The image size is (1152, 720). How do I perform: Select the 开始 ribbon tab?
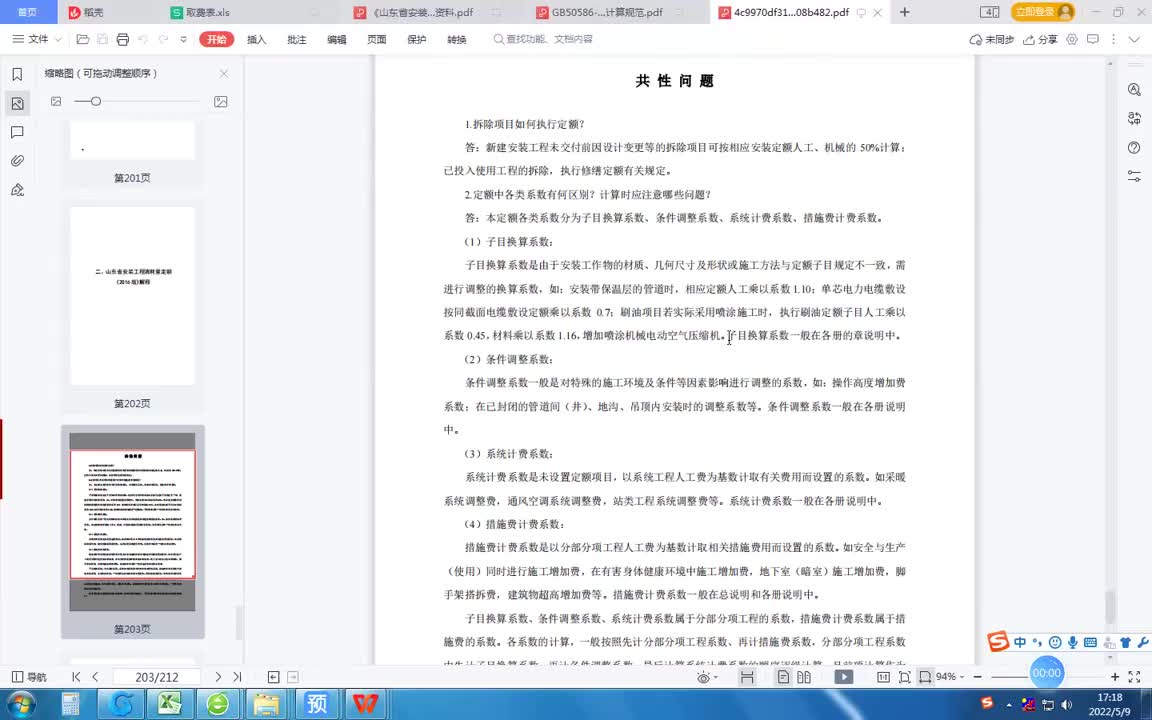click(x=217, y=39)
